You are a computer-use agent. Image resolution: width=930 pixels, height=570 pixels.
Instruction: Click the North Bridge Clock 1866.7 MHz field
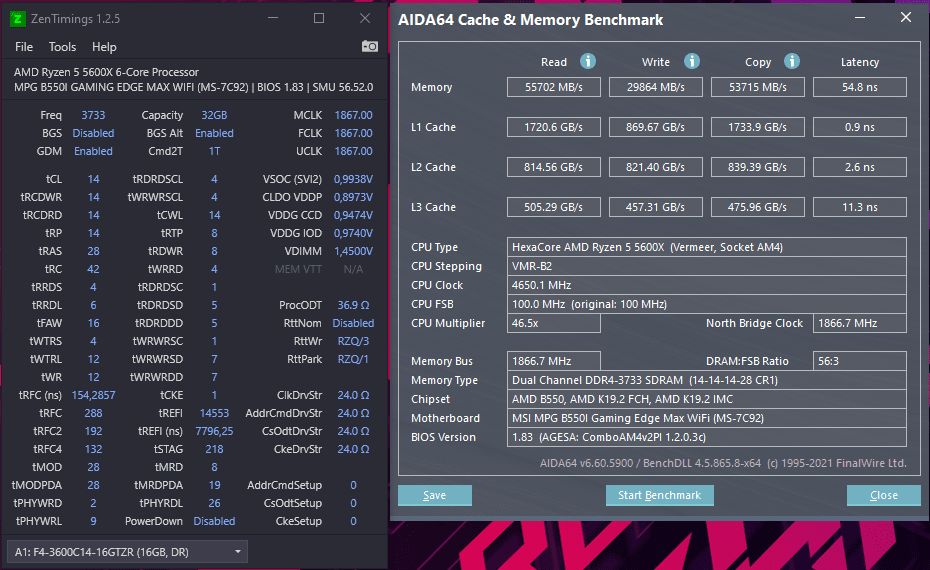pyautogui.click(x=859, y=323)
